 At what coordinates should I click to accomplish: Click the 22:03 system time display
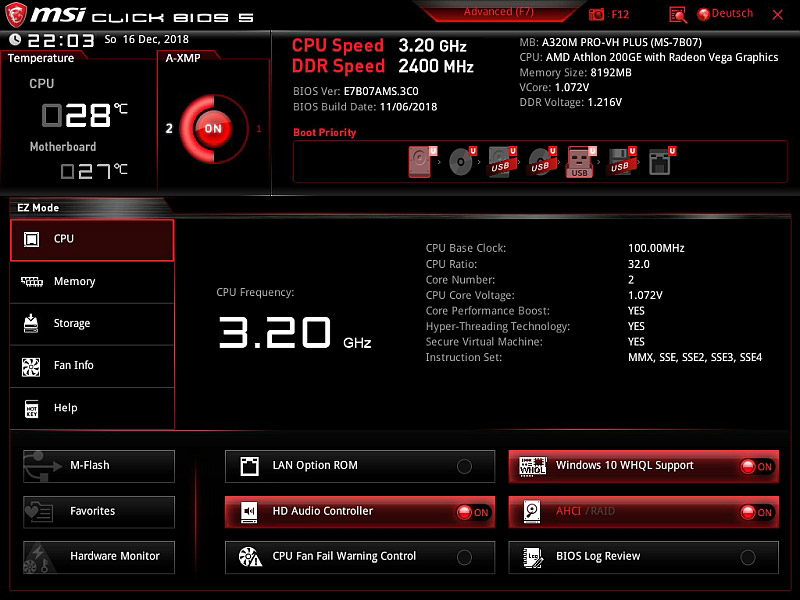pos(61,40)
